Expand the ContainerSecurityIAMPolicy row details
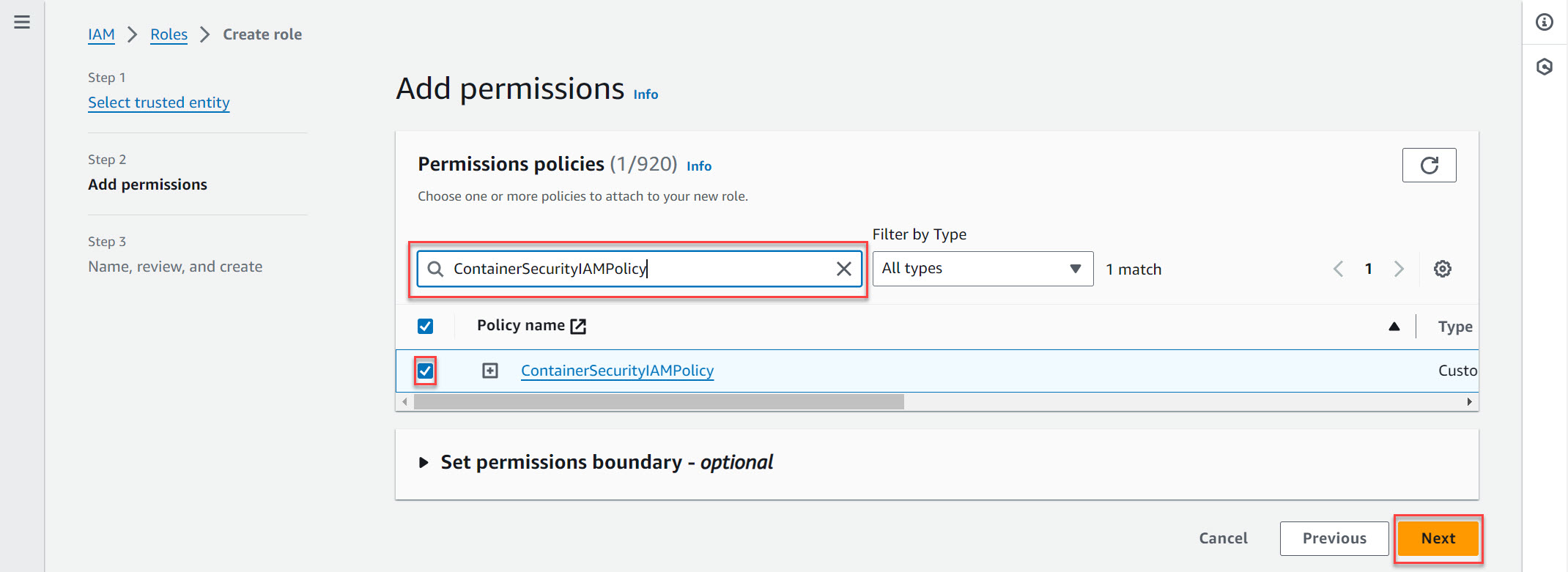The image size is (1568, 572). pyautogui.click(x=490, y=371)
